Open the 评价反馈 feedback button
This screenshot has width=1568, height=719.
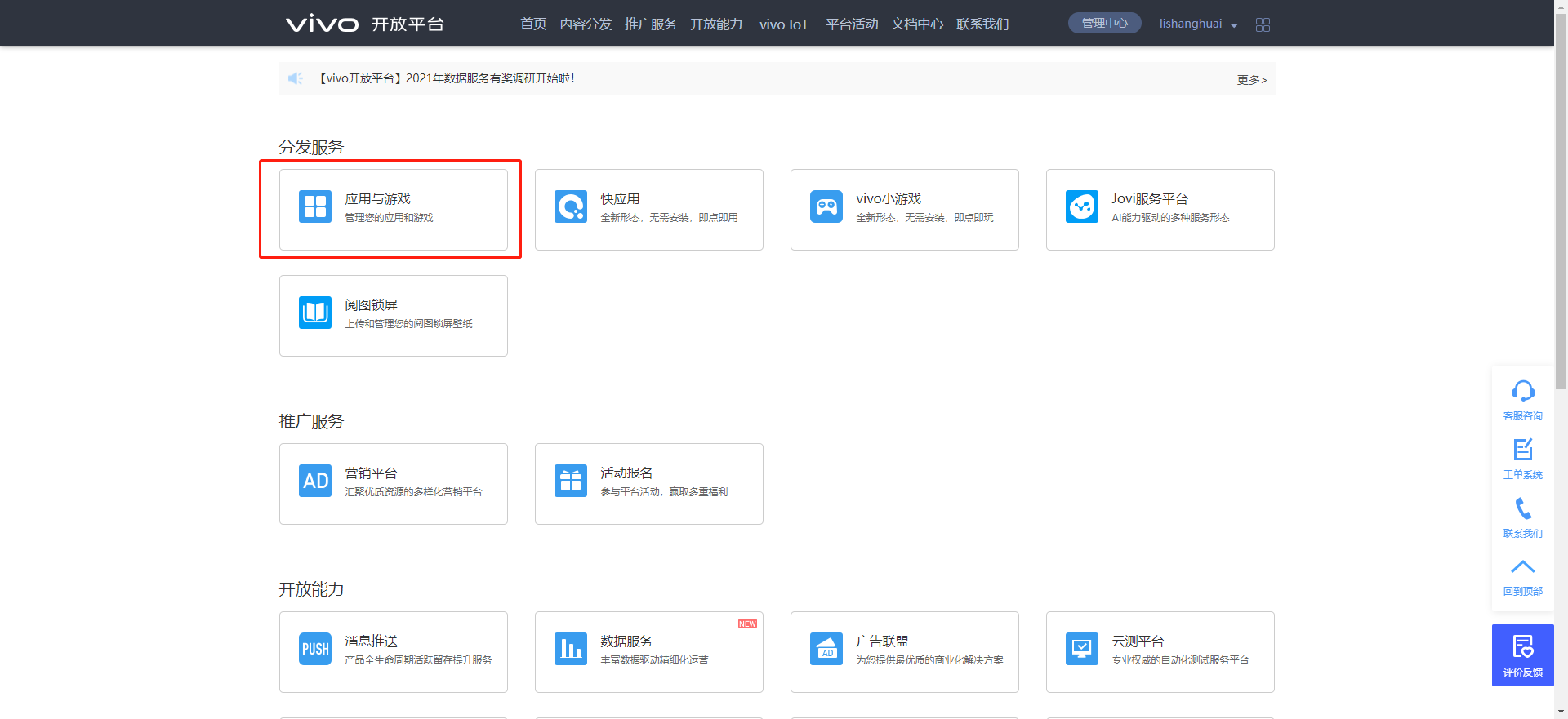(1523, 655)
